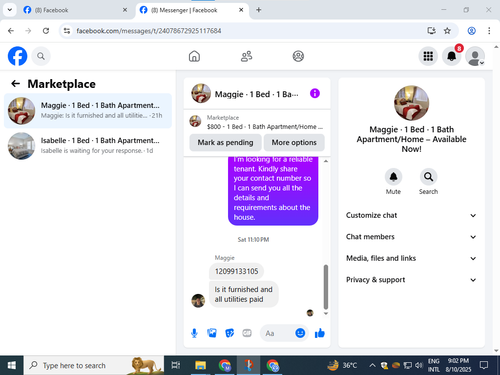Click the large listing photo in info panel
The image size is (500, 375).
(x=411, y=103)
